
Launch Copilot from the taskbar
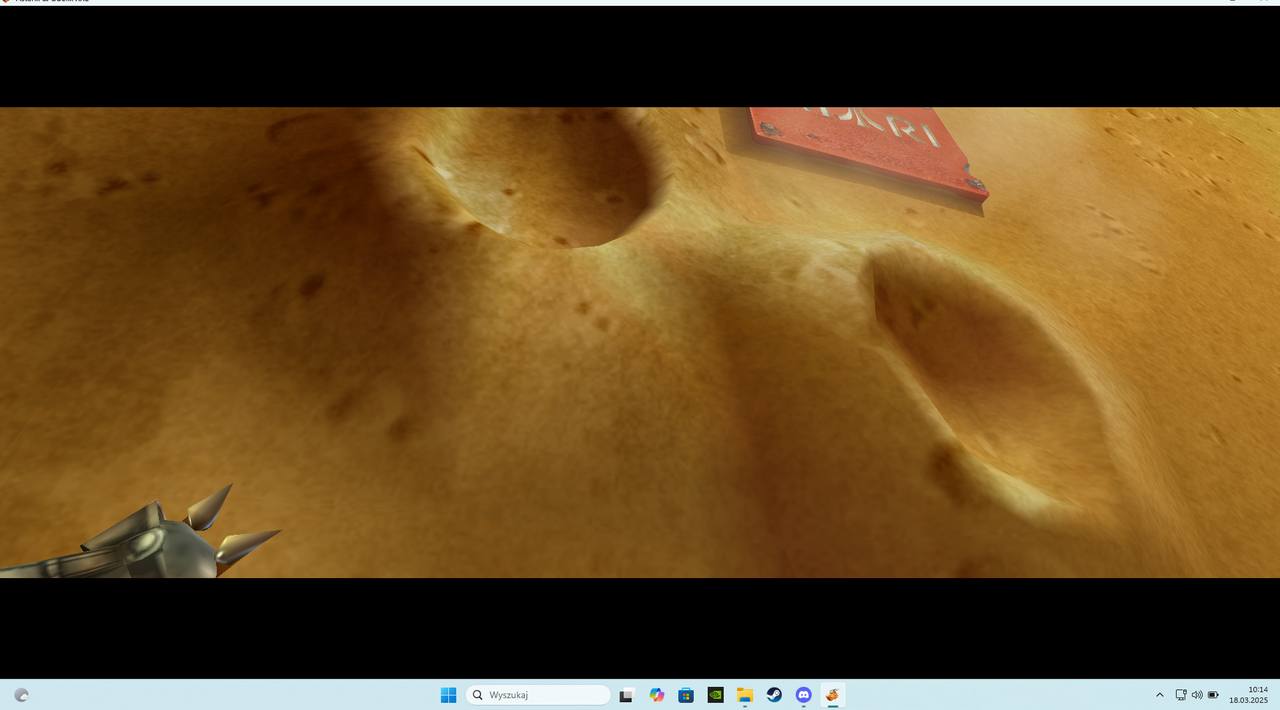point(656,695)
